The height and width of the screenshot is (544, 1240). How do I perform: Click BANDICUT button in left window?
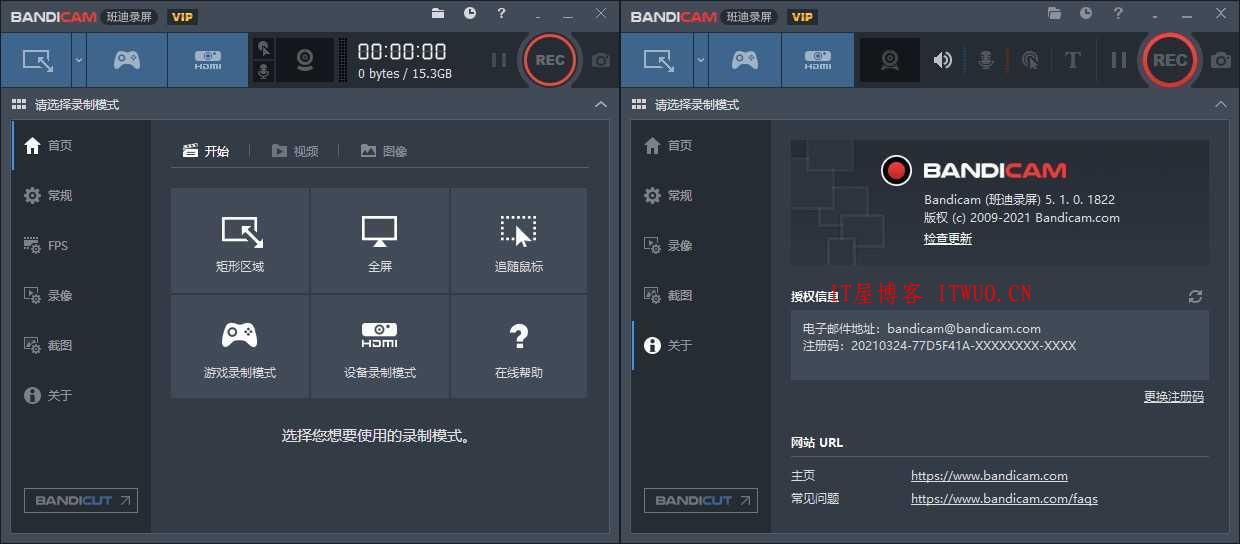click(x=81, y=500)
